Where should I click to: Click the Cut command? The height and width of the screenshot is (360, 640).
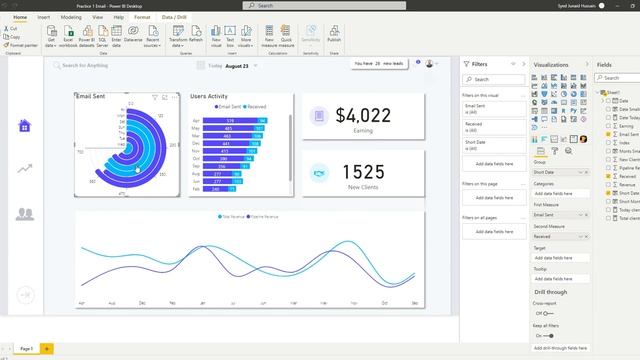10,29
